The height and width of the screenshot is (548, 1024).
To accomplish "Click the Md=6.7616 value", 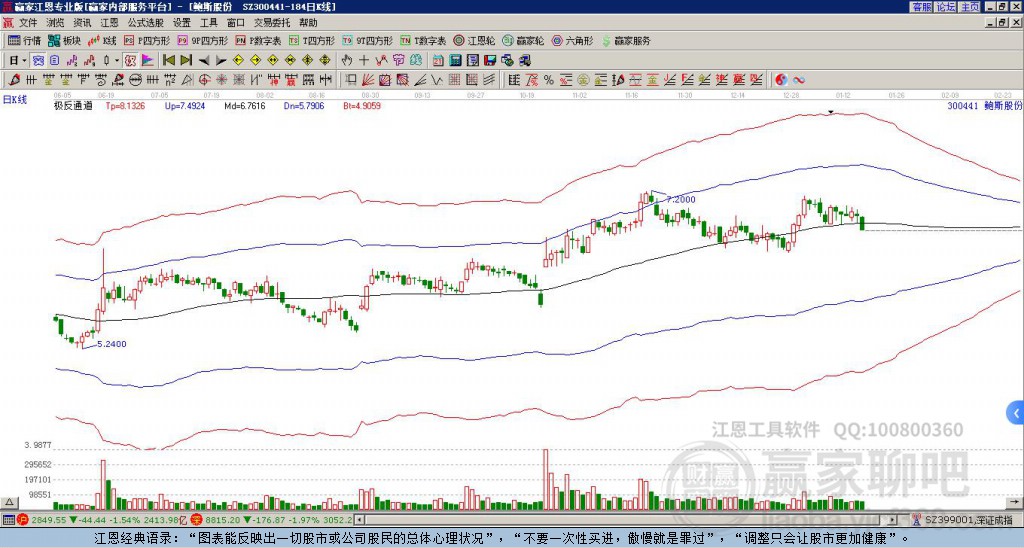I will (245, 105).
